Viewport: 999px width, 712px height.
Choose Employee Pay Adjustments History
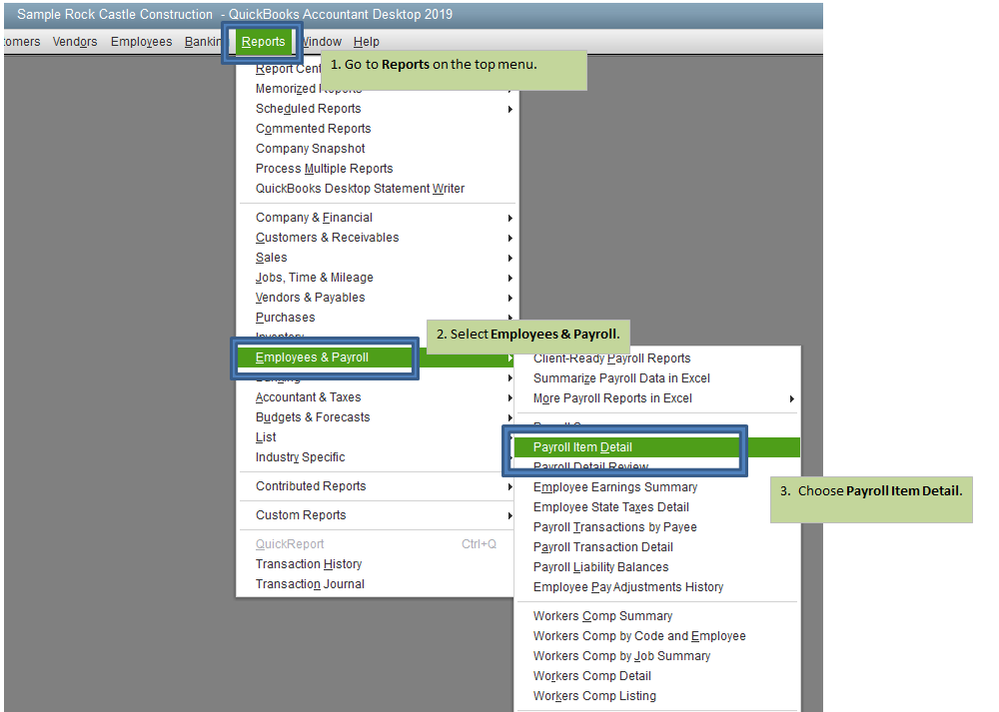658,587
